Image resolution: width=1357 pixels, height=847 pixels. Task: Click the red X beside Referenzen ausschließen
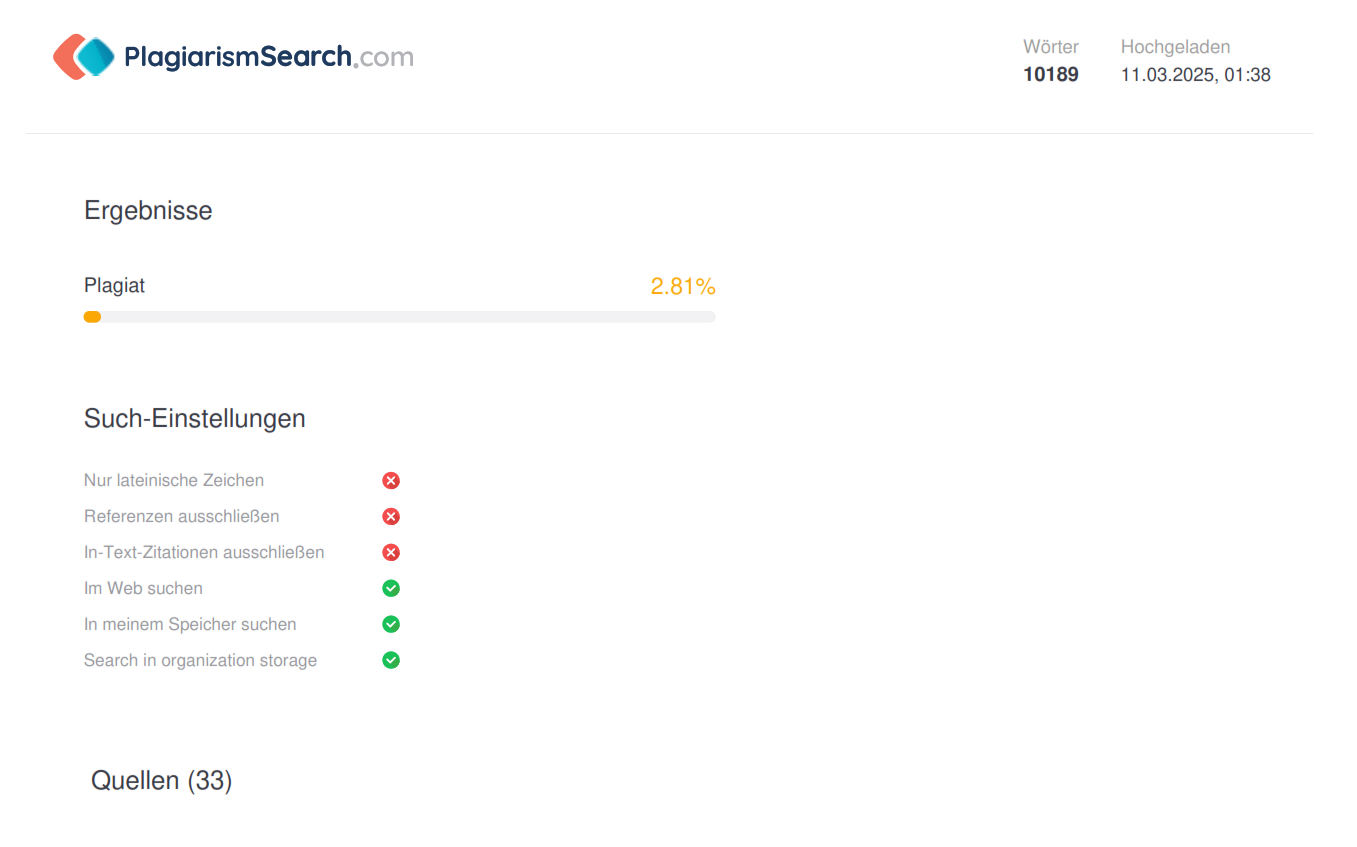[391, 517]
